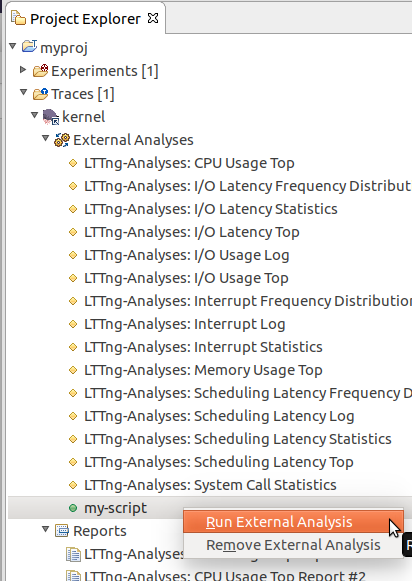412x581 pixels.
Task: Select LTTng-Analyses: I/O Latency Statistics
Action: 211,209
